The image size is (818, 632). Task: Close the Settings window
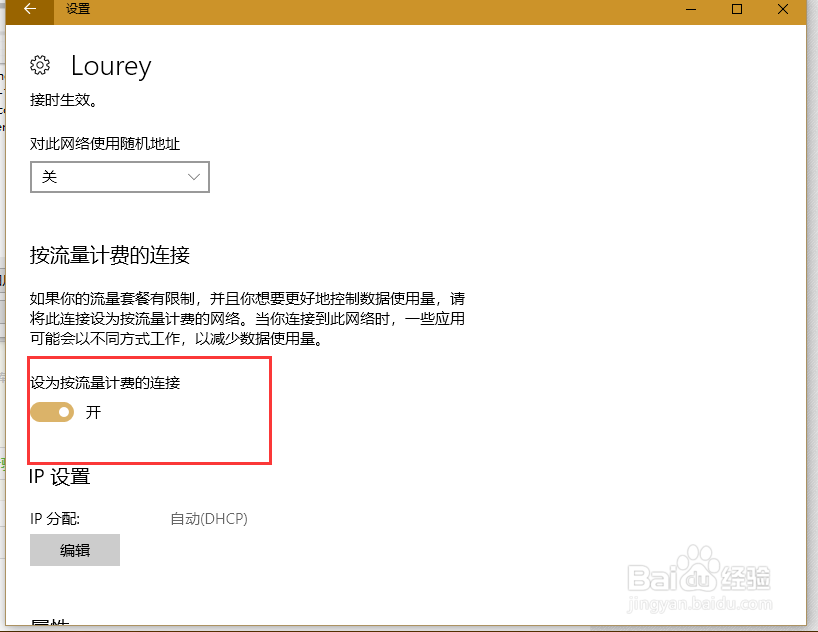783,10
